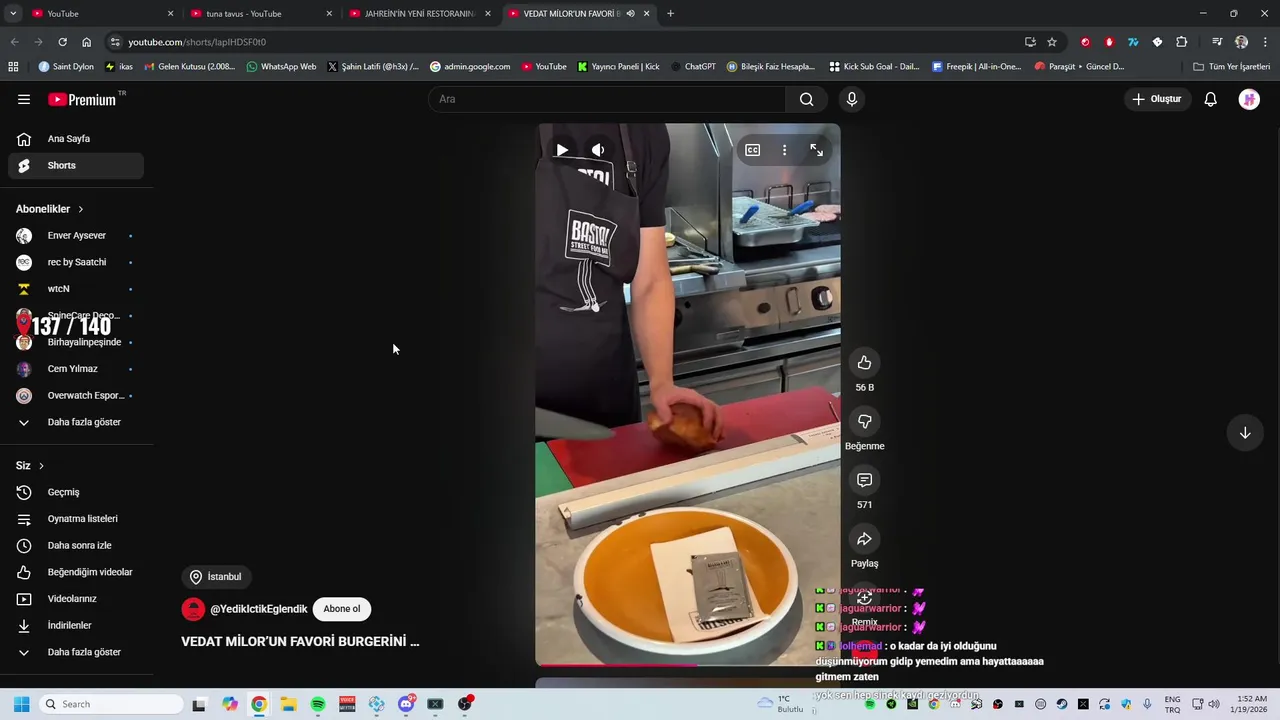Open the Yayıncı Paneli | Kick bookmark

coord(618,67)
